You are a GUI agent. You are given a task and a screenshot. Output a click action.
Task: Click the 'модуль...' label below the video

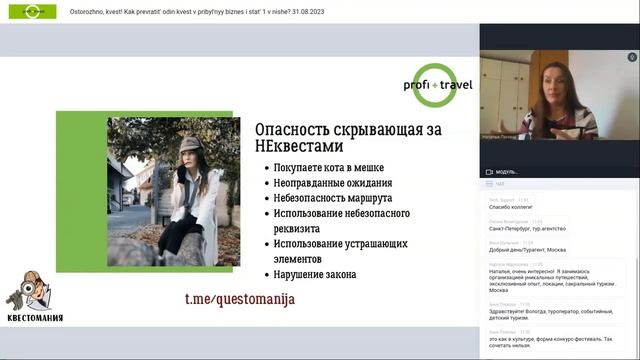(x=507, y=172)
